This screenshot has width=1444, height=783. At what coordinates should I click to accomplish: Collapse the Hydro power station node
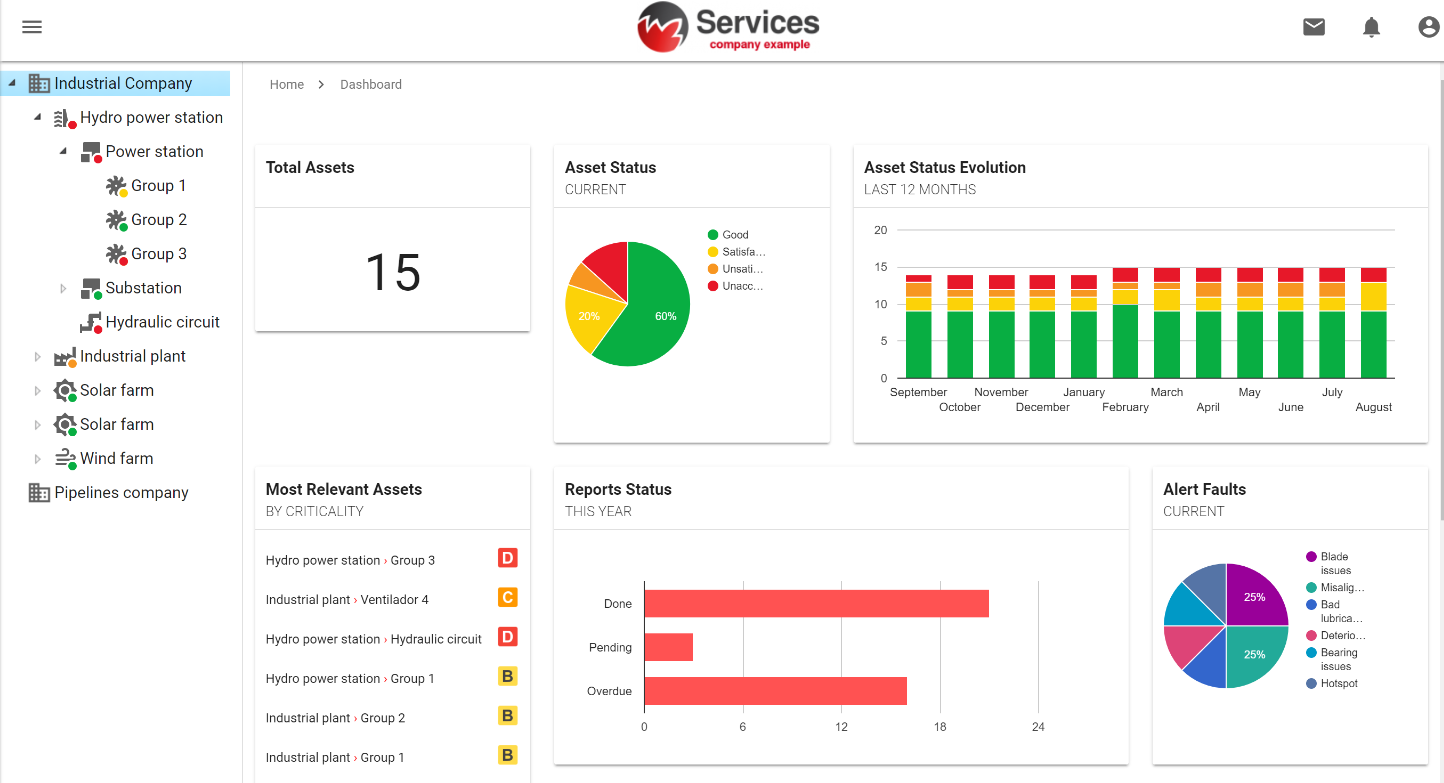pyautogui.click(x=38, y=118)
